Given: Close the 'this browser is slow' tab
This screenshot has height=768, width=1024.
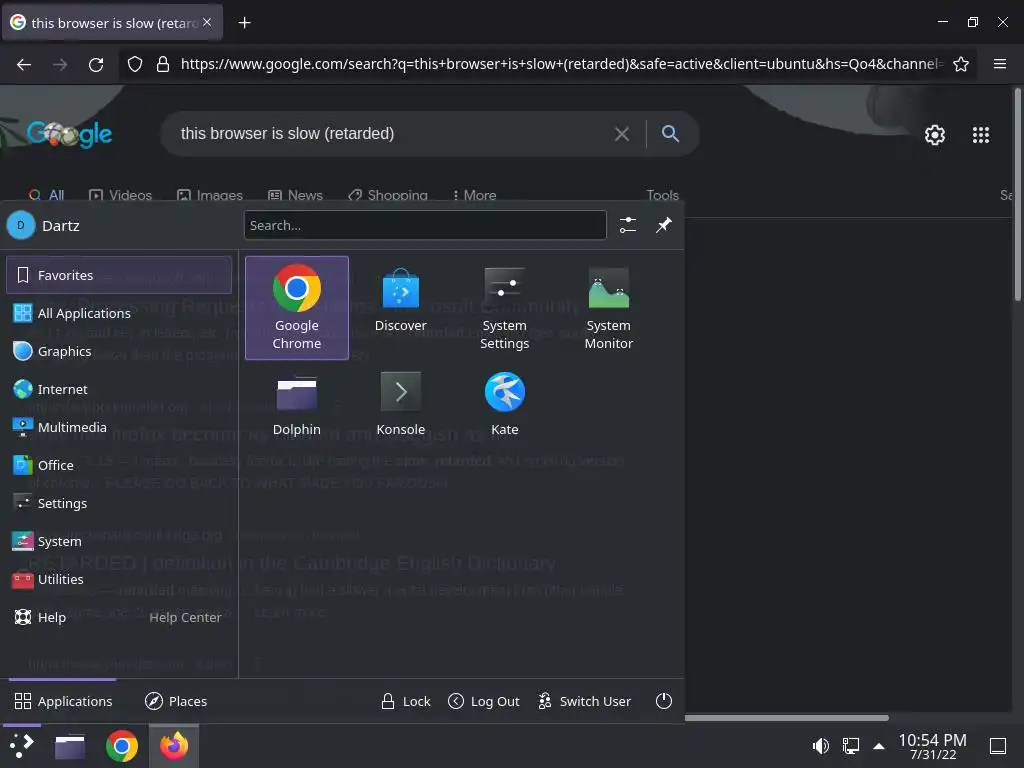Looking at the screenshot, I should point(207,22).
